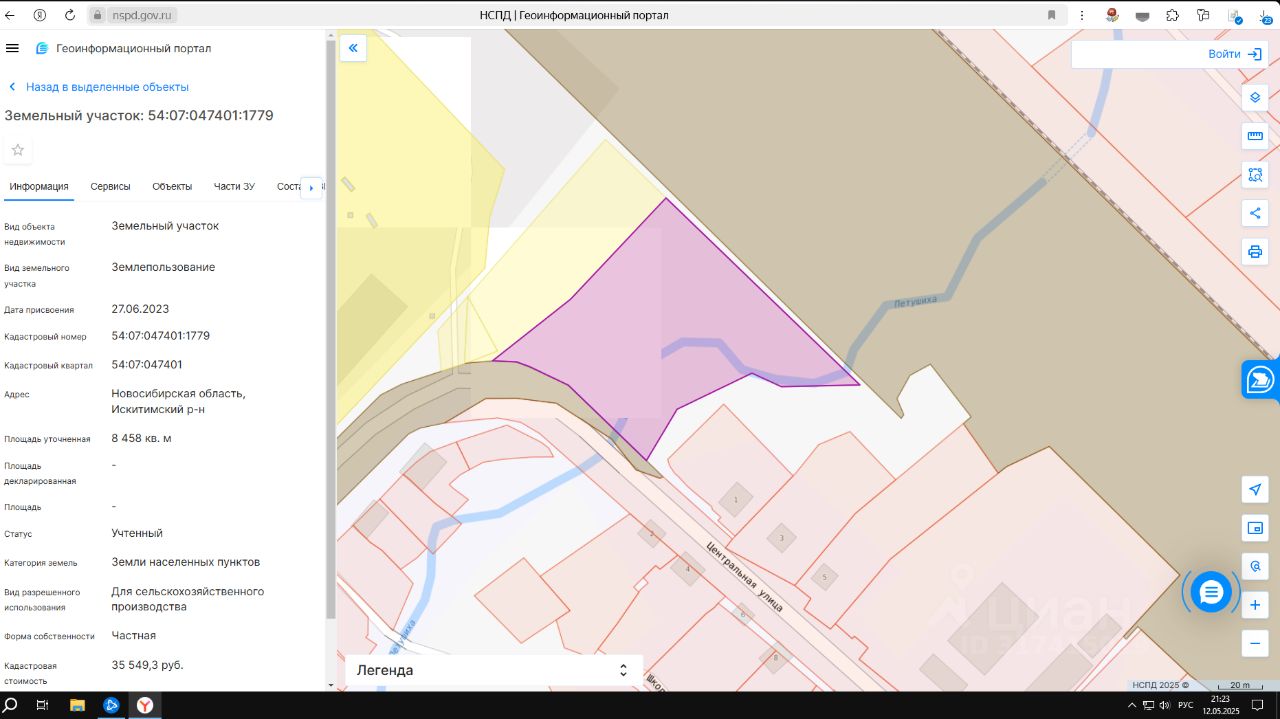The width and height of the screenshot is (1280, 719).
Task: Open the hamburger main menu
Action: [13, 48]
